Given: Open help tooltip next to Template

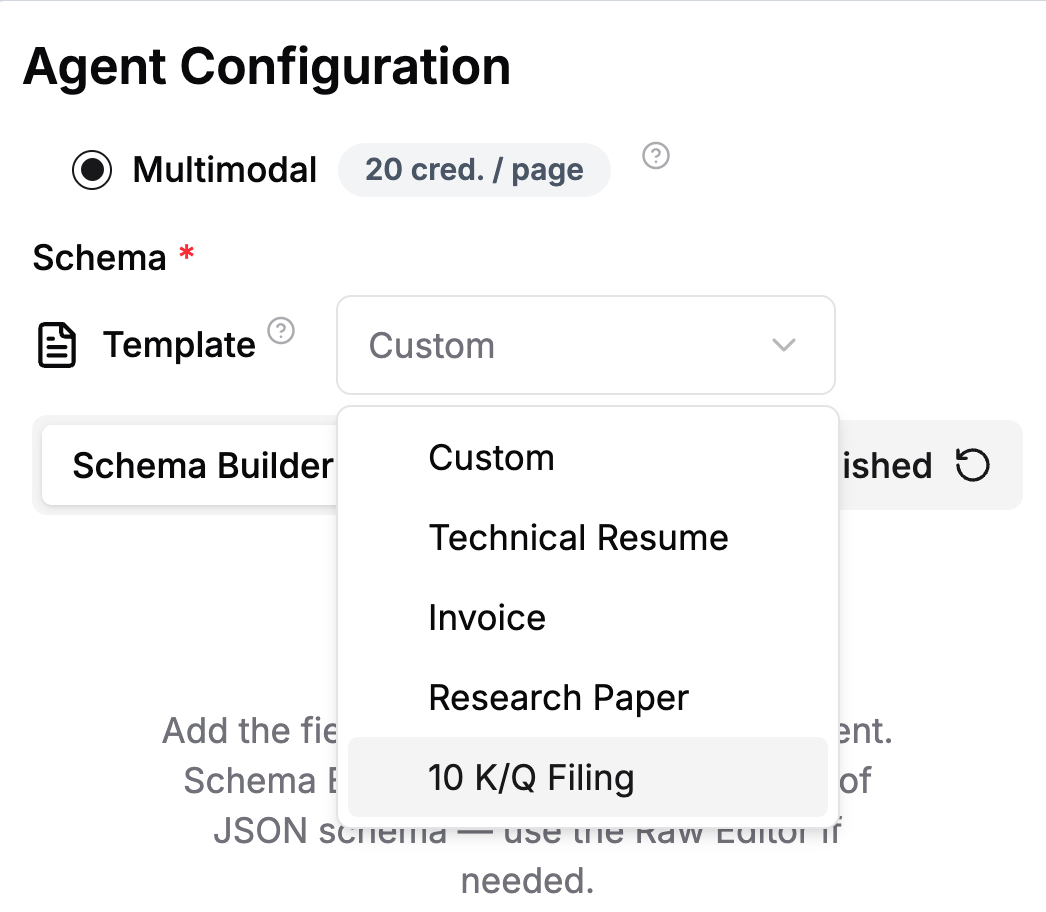Looking at the screenshot, I should (x=281, y=330).
